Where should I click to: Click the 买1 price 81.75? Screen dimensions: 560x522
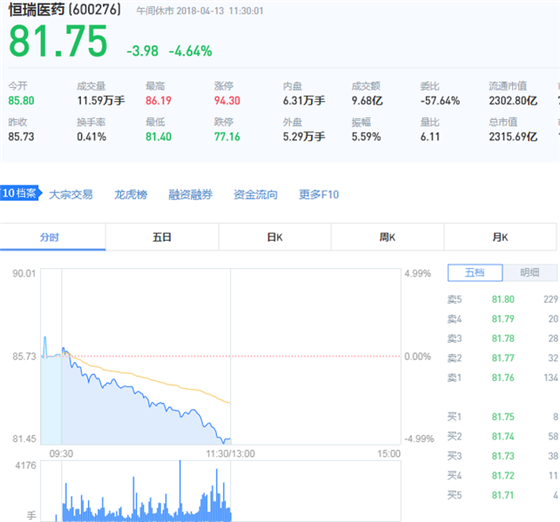point(503,417)
